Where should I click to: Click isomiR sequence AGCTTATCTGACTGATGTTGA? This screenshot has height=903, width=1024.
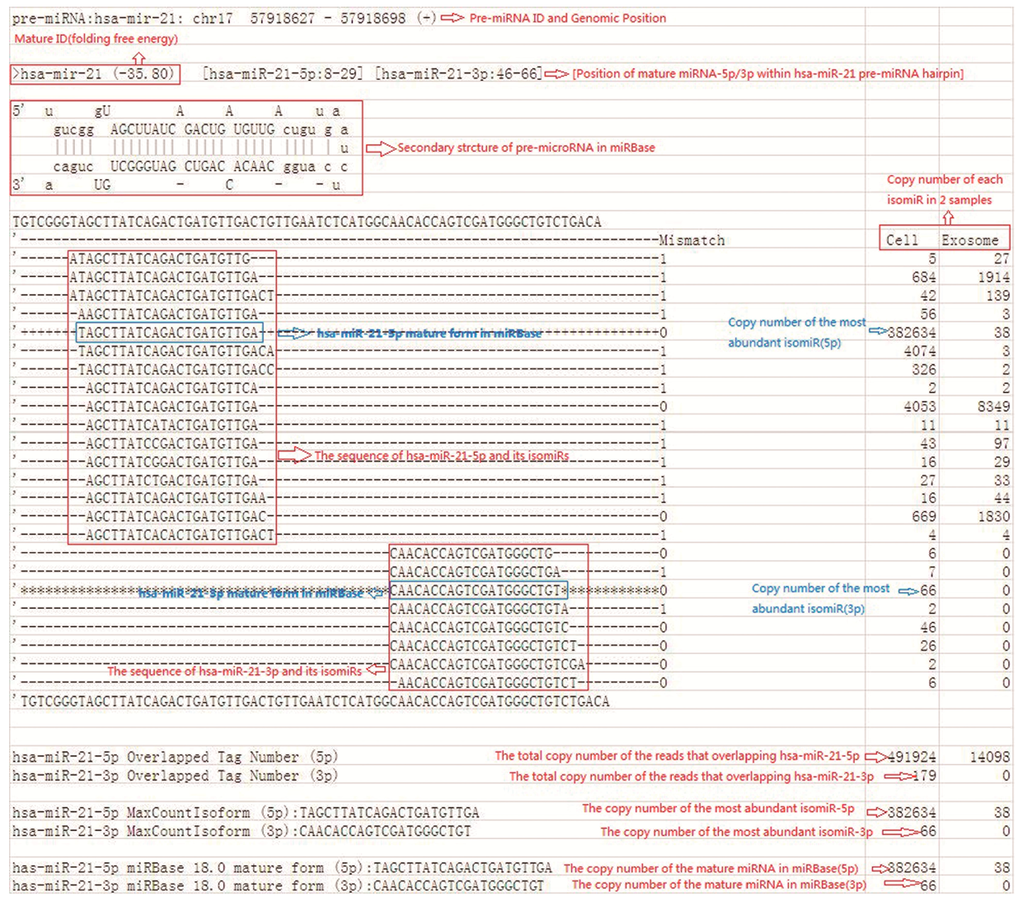pos(172,481)
